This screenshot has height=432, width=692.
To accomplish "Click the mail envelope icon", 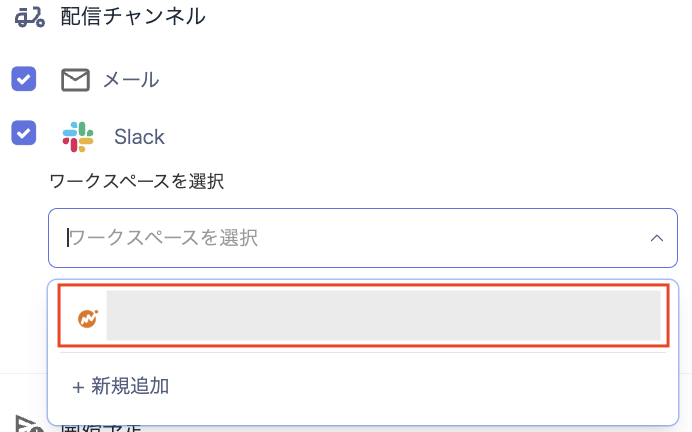I will pyautogui.click(x=75, y=80).
